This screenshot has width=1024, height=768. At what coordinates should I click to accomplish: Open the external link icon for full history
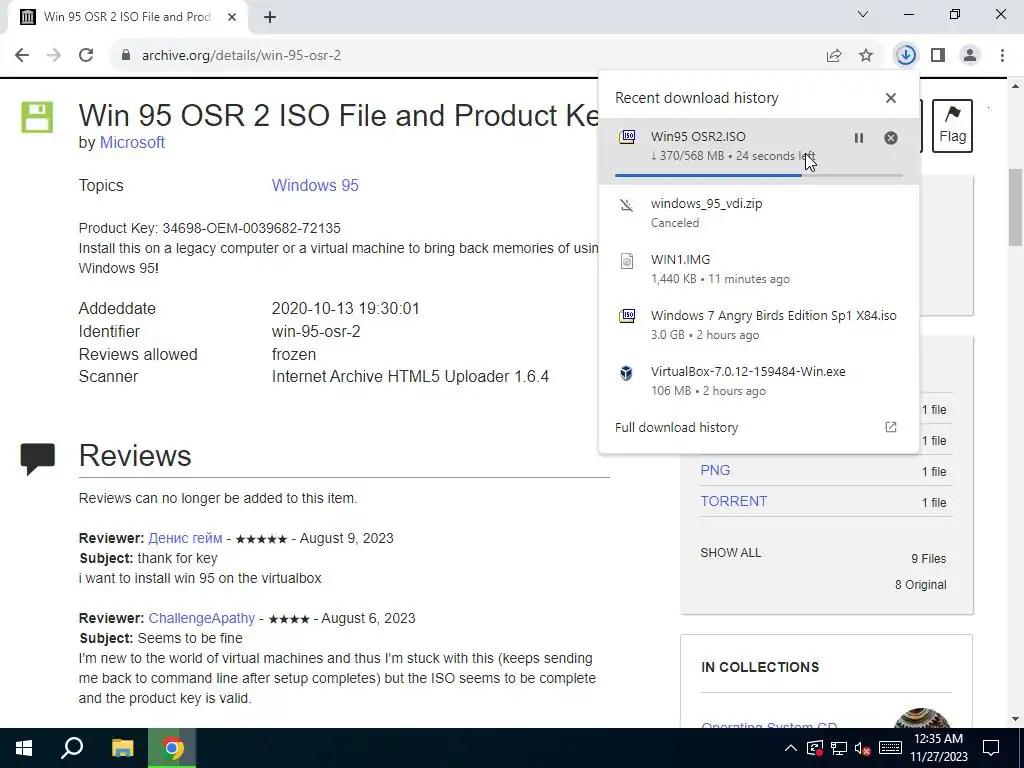click(891, 427)
